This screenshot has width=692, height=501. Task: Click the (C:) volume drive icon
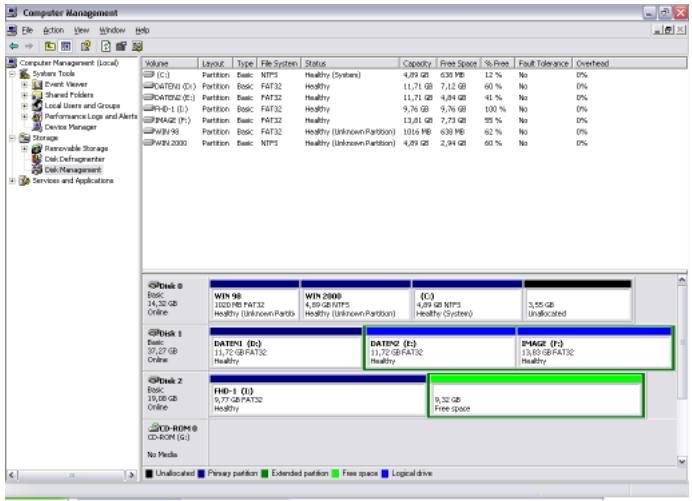(149, 75)
